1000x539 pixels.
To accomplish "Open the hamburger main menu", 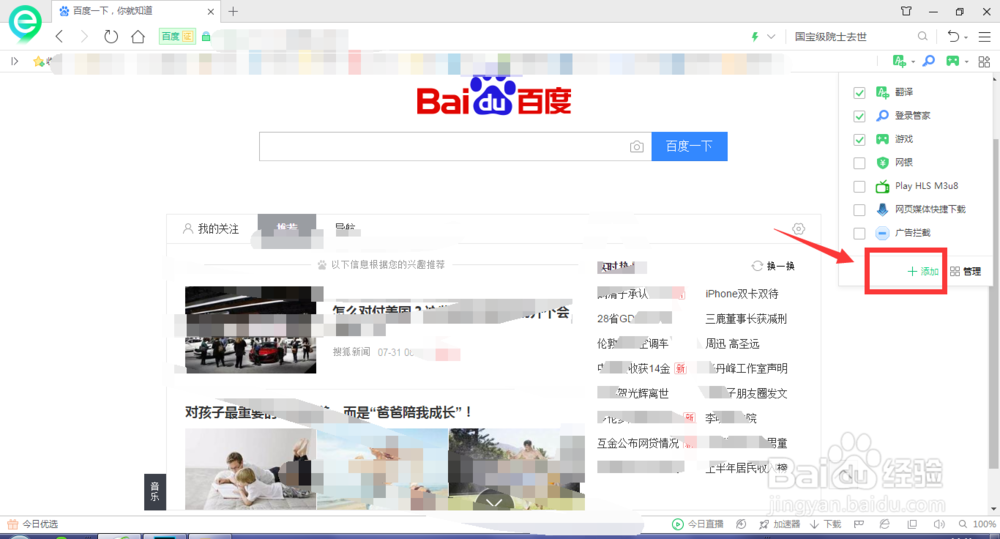I will (x=985, y=37).
